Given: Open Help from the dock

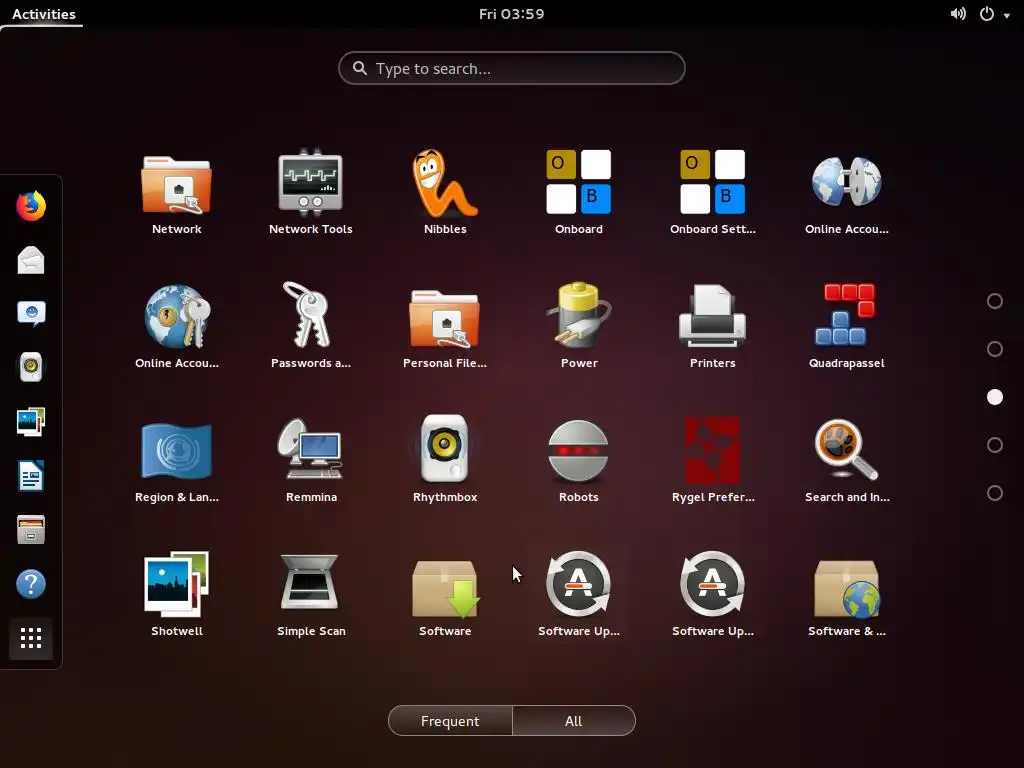Looking at the screenshot, I should pyautogui.click(x=31, y=584).
